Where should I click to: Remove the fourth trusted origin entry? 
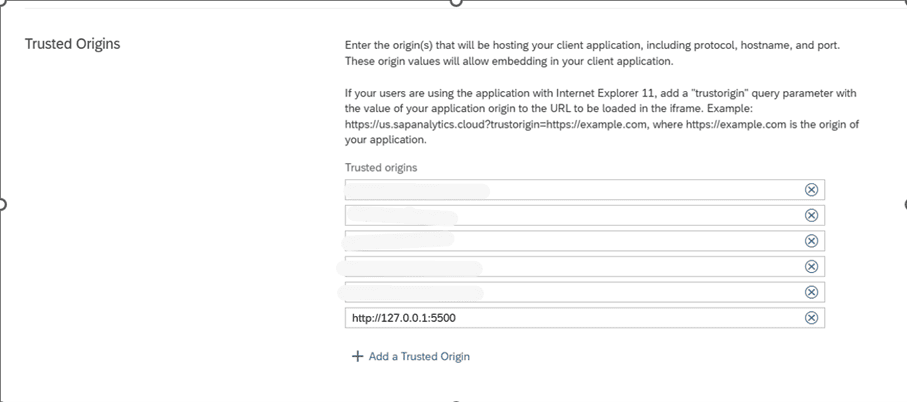pos(811,266)
